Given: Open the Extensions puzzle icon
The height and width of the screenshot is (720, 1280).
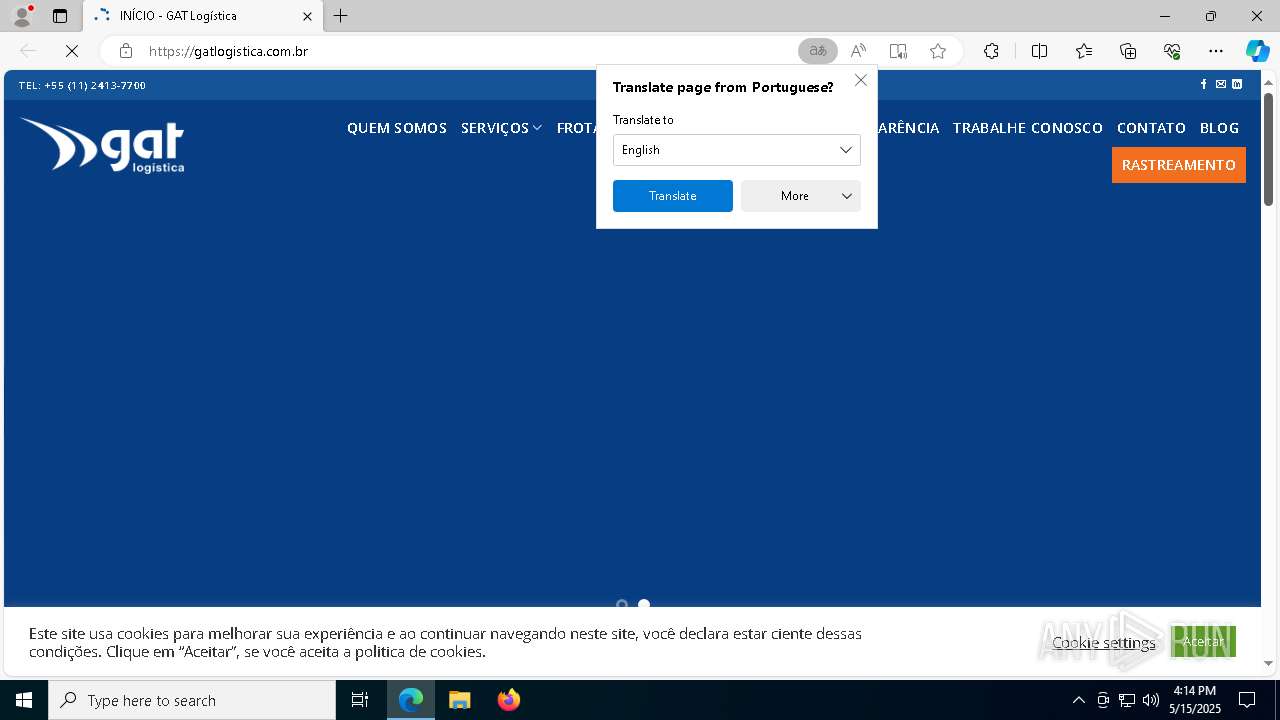Looking at the screenshot, I should [991, 51].
